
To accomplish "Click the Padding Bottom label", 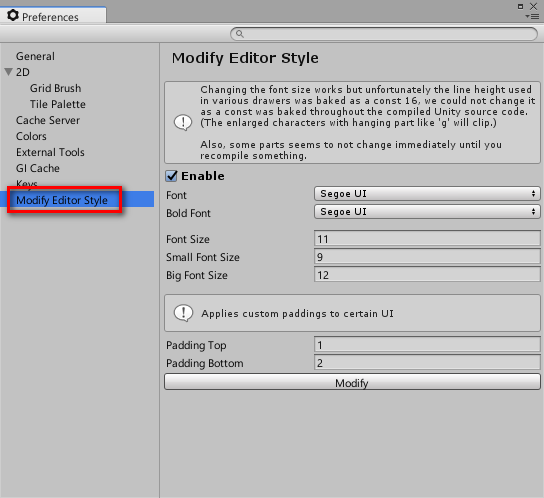I will click(205, 363).
